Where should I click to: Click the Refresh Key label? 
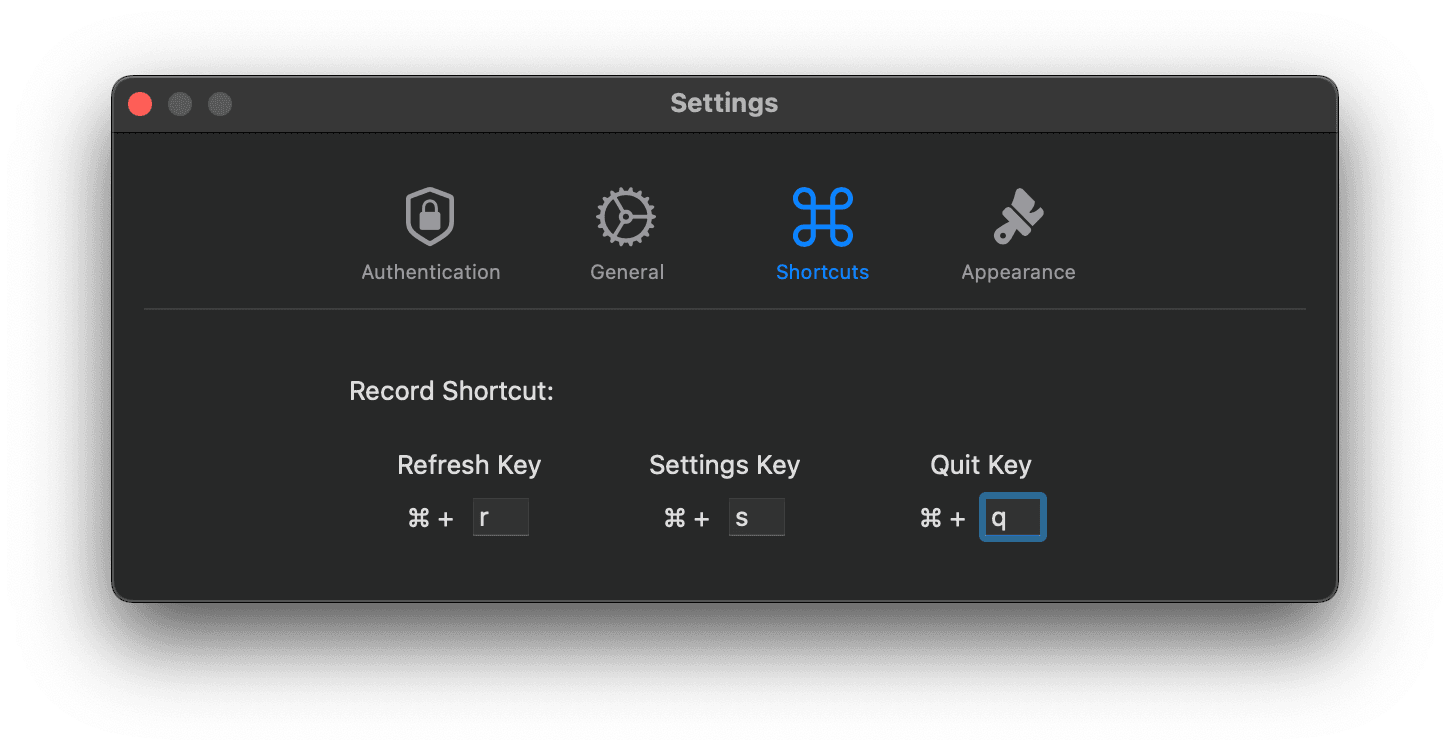click(x=469, y=465)
